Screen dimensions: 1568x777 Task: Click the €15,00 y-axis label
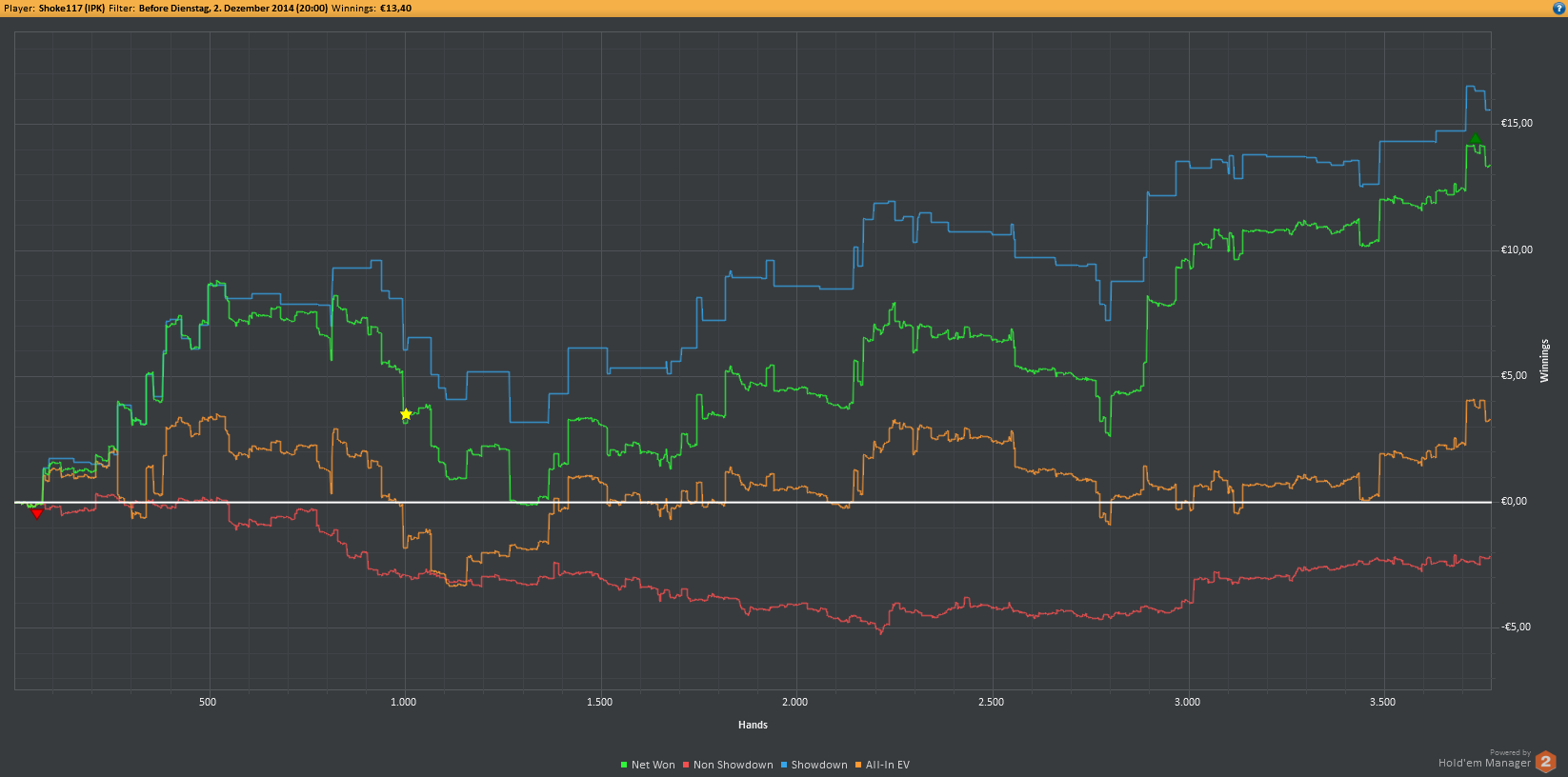point(1517,124)
